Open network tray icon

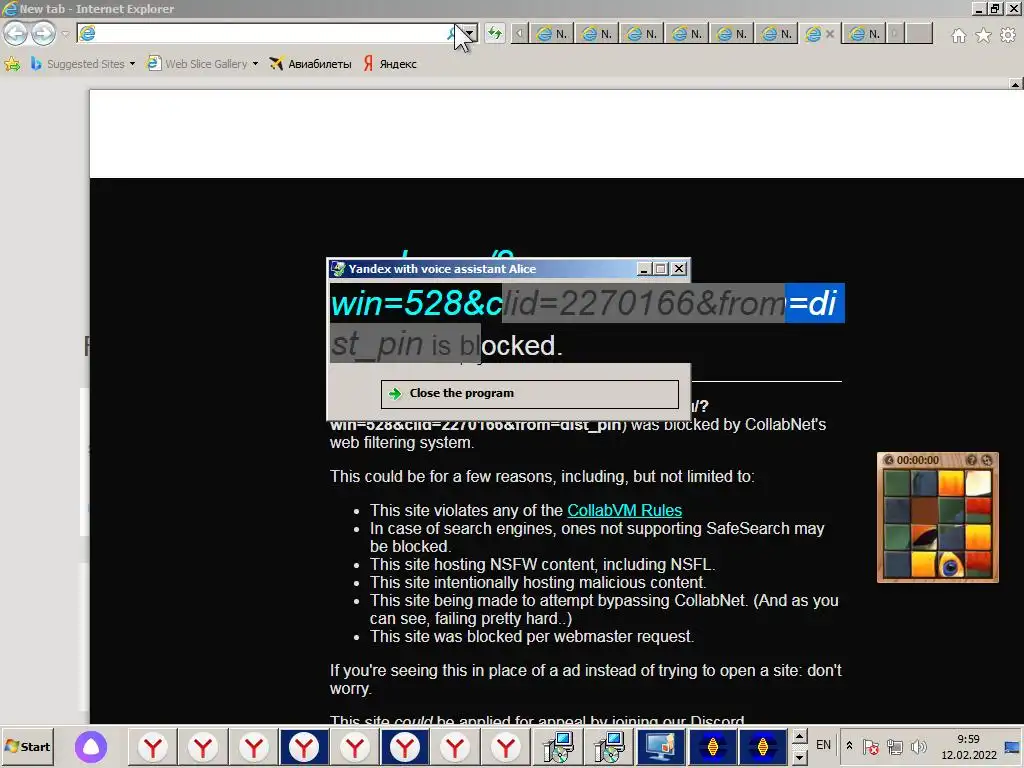pos(895,746)
